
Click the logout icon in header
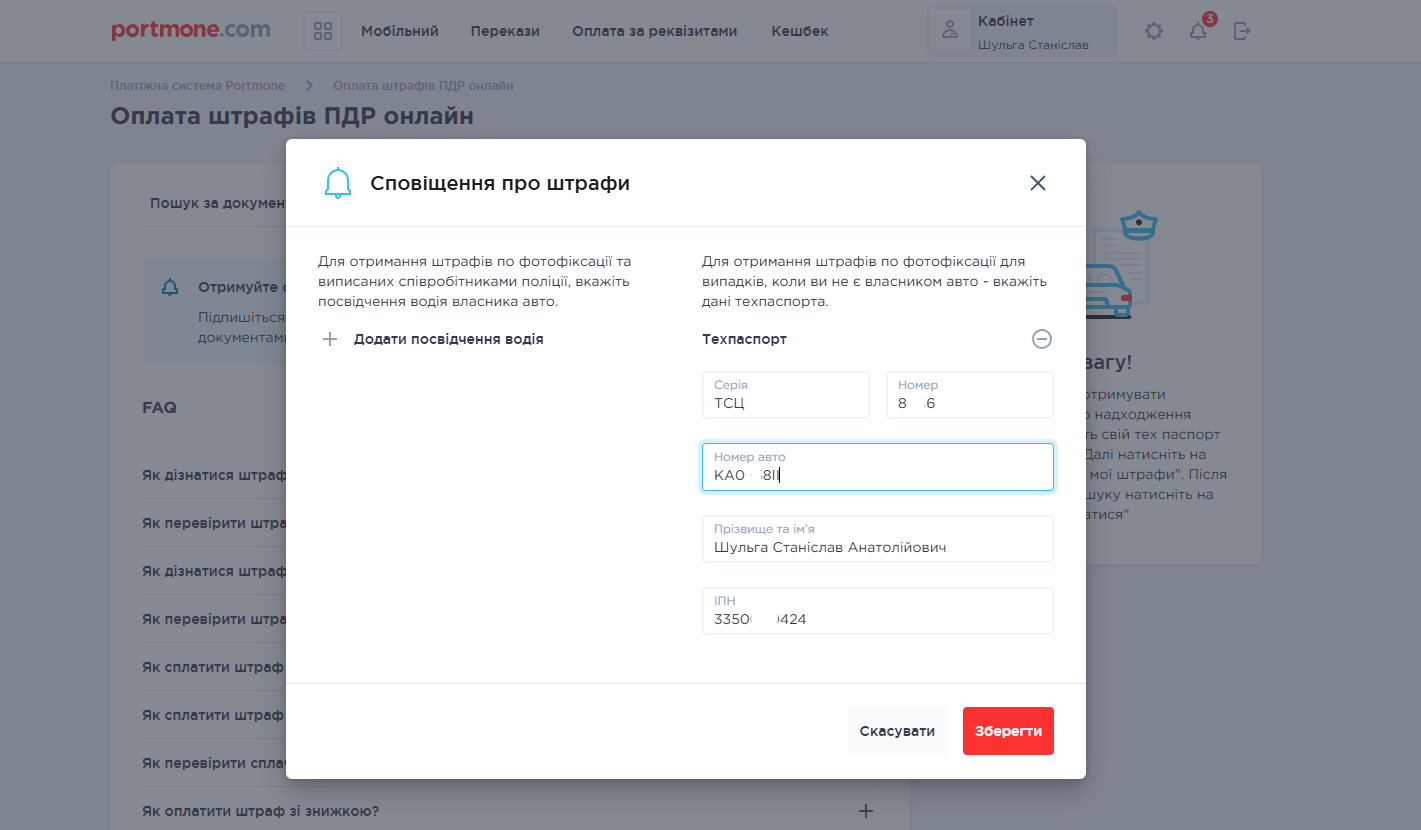pyautogui.click(x=1241, y=31)
